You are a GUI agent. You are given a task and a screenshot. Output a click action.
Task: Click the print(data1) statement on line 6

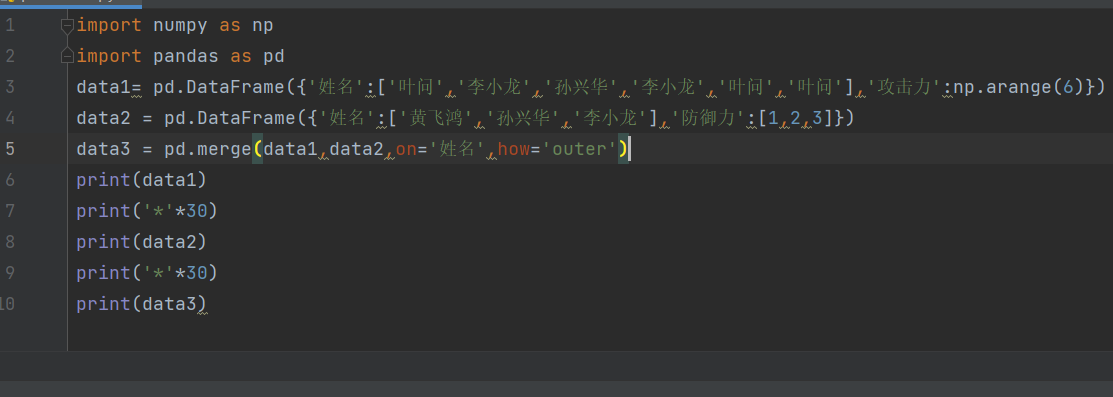[141, 180]
